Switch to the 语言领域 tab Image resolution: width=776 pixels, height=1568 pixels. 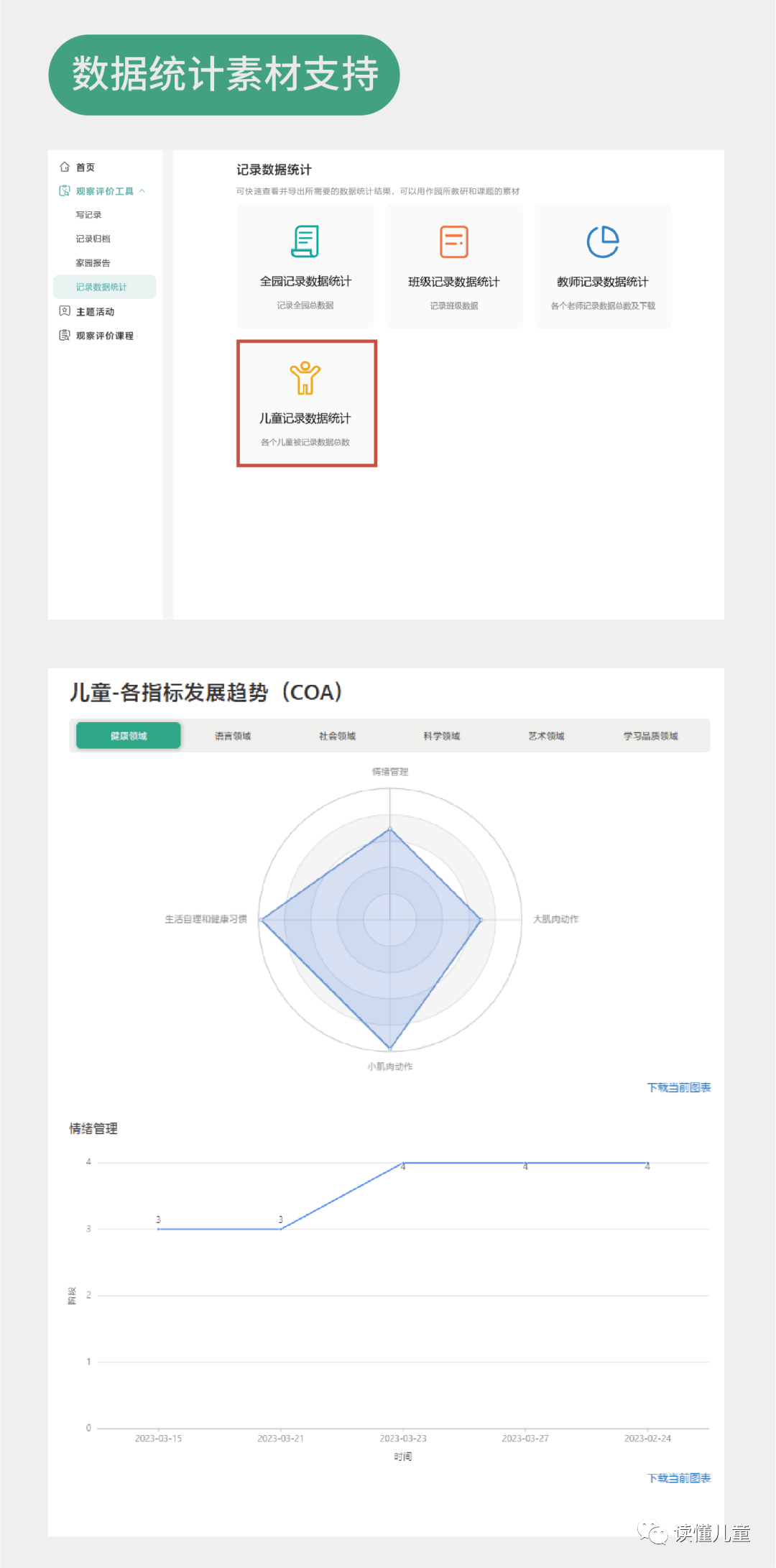tap(233, 736)
